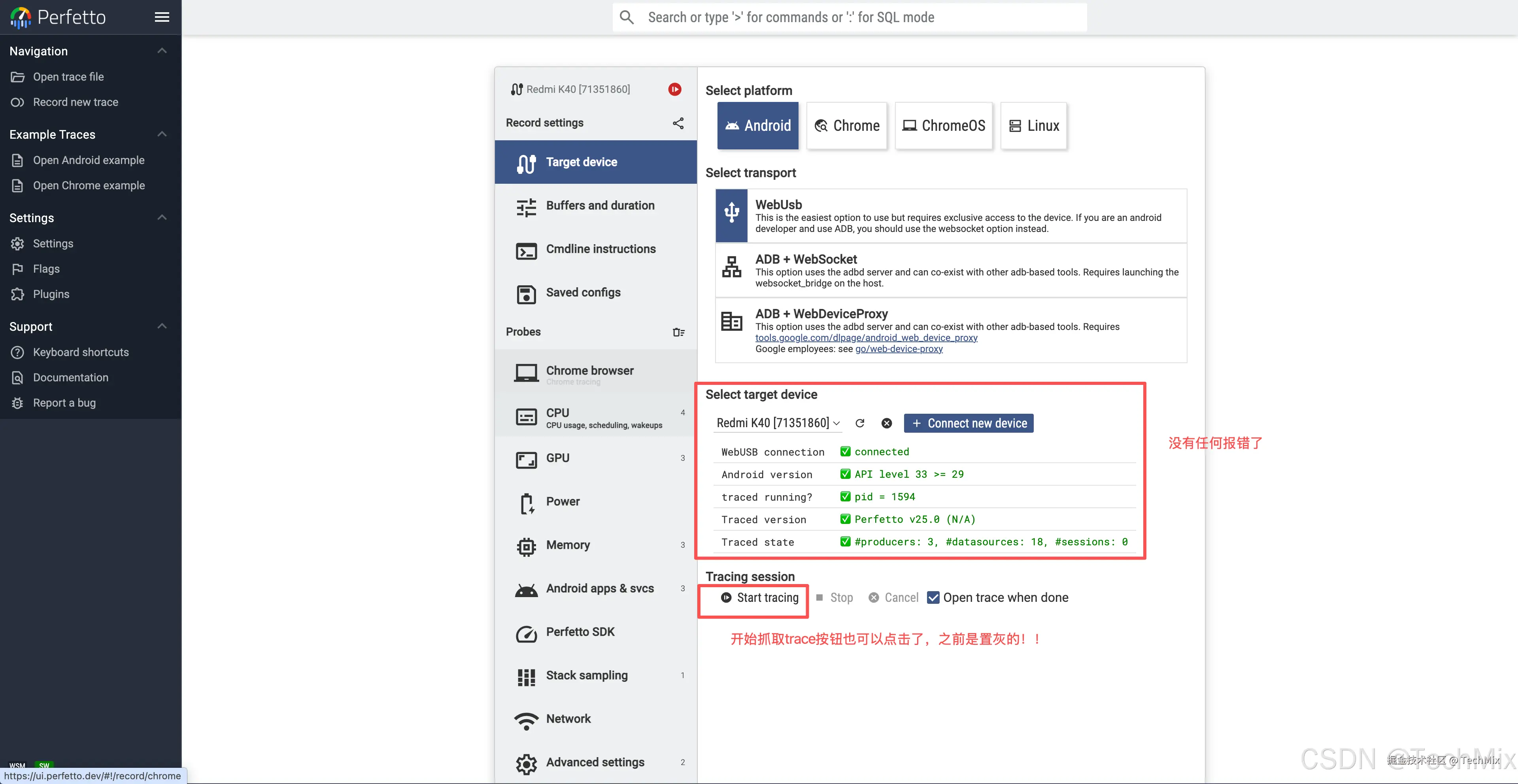Open the android_web_device_proxy link

click(x=866, y=337)
